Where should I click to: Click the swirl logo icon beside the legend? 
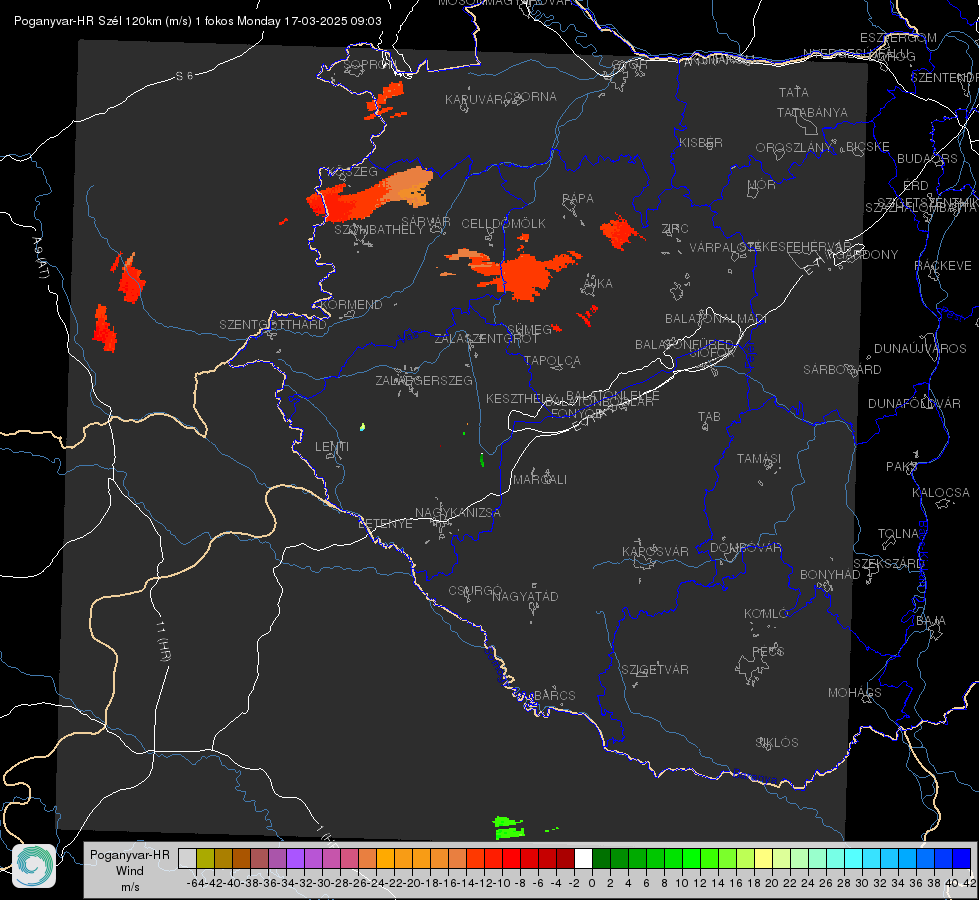(34, 866)
